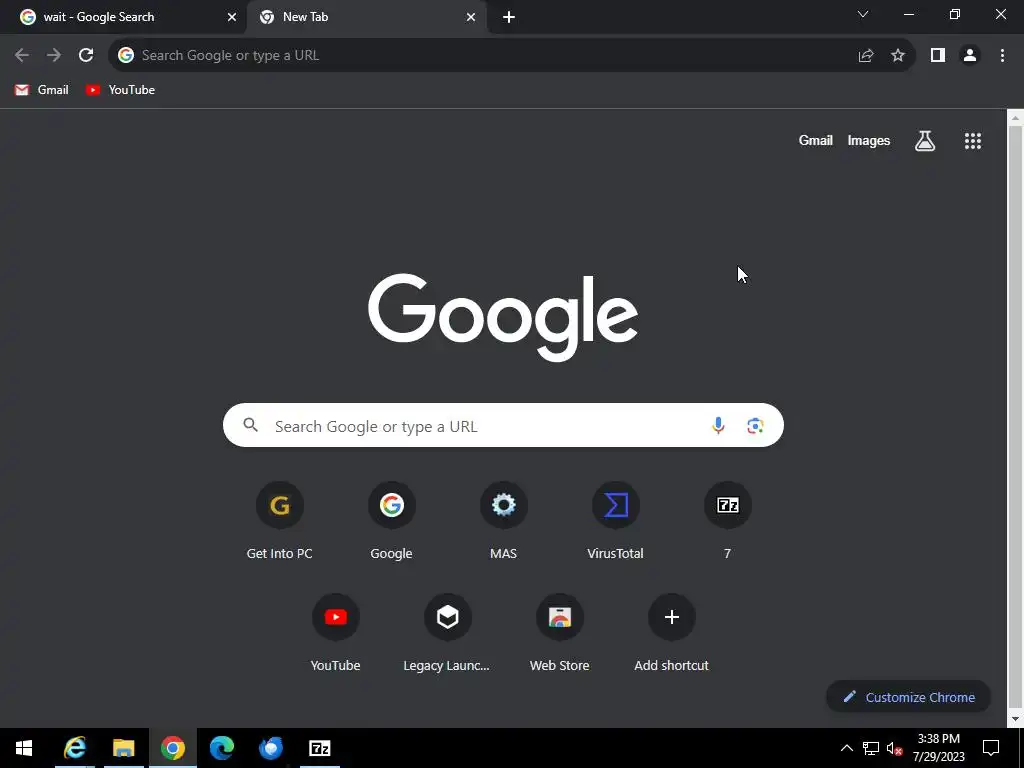Open the VirusTotal shortcut

(615, 521)
